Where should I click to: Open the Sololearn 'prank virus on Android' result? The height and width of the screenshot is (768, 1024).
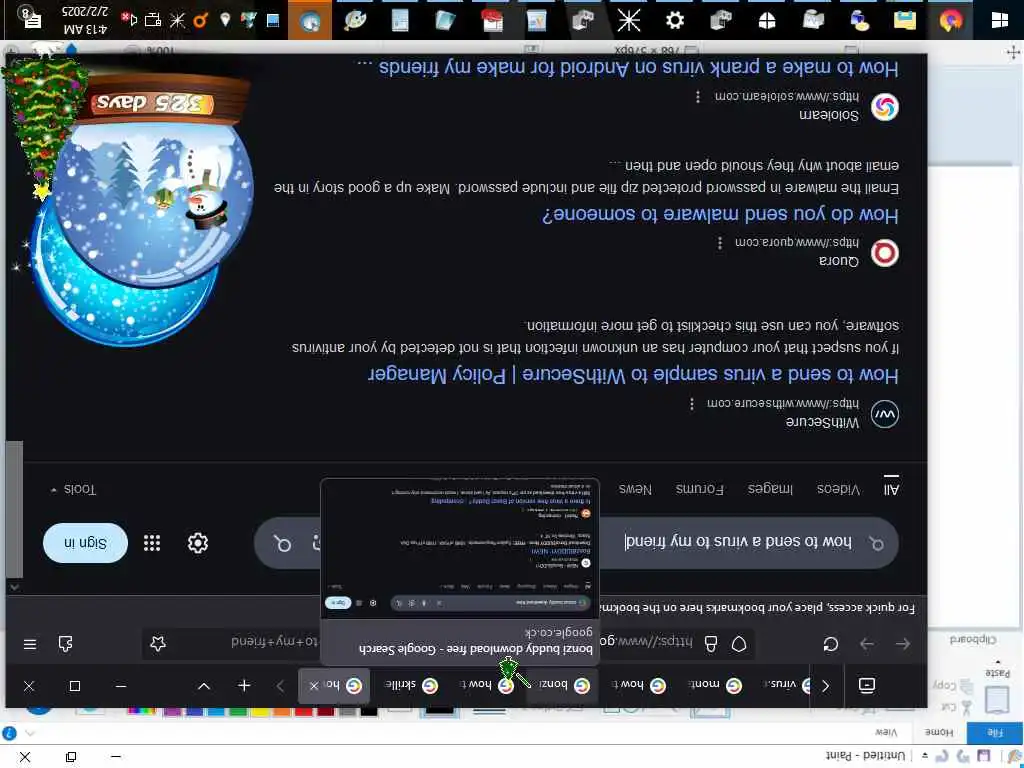(627, 68)
